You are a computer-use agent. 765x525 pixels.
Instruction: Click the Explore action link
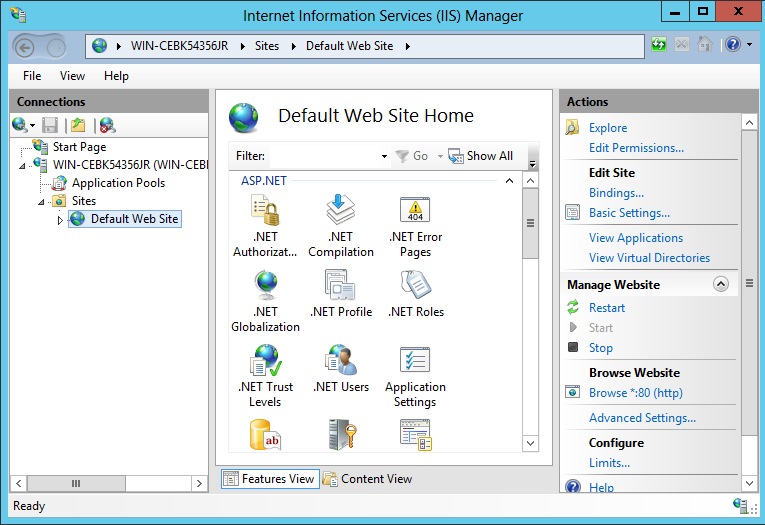coord(608,128)
